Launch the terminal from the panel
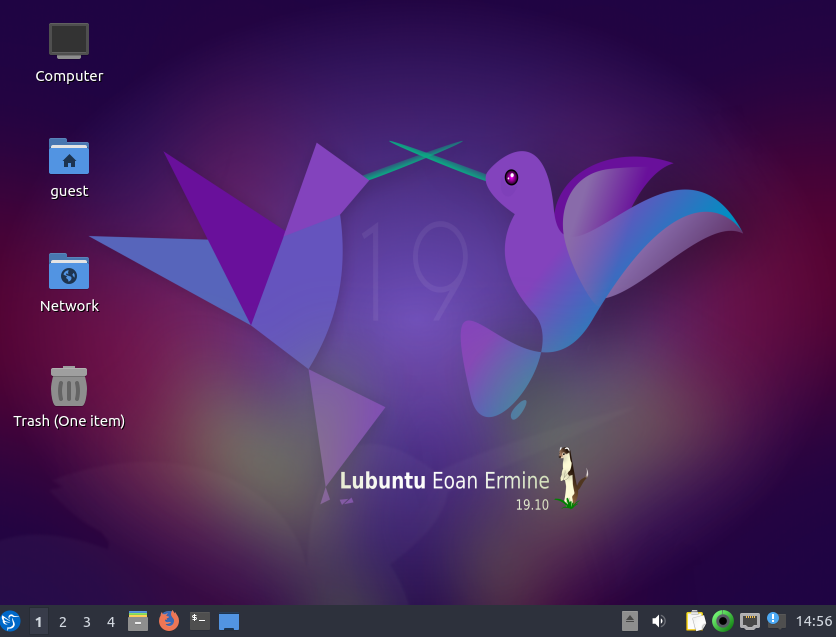This screenshot has width=836, height=637. (200, 621)
